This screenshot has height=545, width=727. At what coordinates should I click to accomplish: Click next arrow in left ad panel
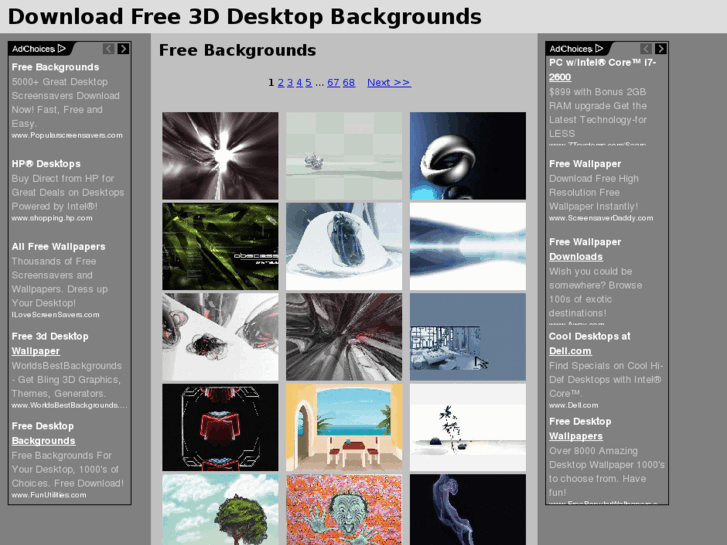click(123, 49)
